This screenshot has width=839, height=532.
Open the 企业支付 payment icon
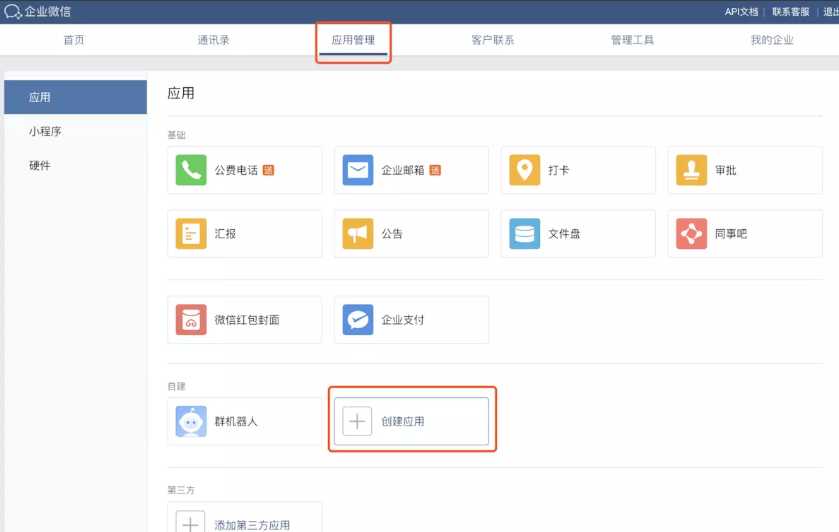[x=358, y=320]
